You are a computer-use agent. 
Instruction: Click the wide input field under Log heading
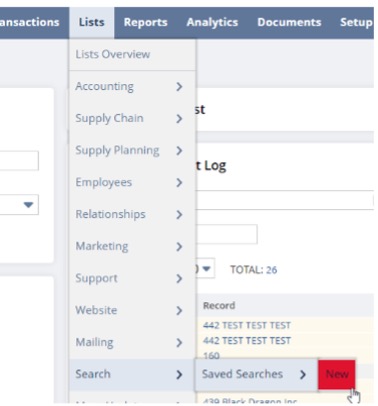coord(285,200)
